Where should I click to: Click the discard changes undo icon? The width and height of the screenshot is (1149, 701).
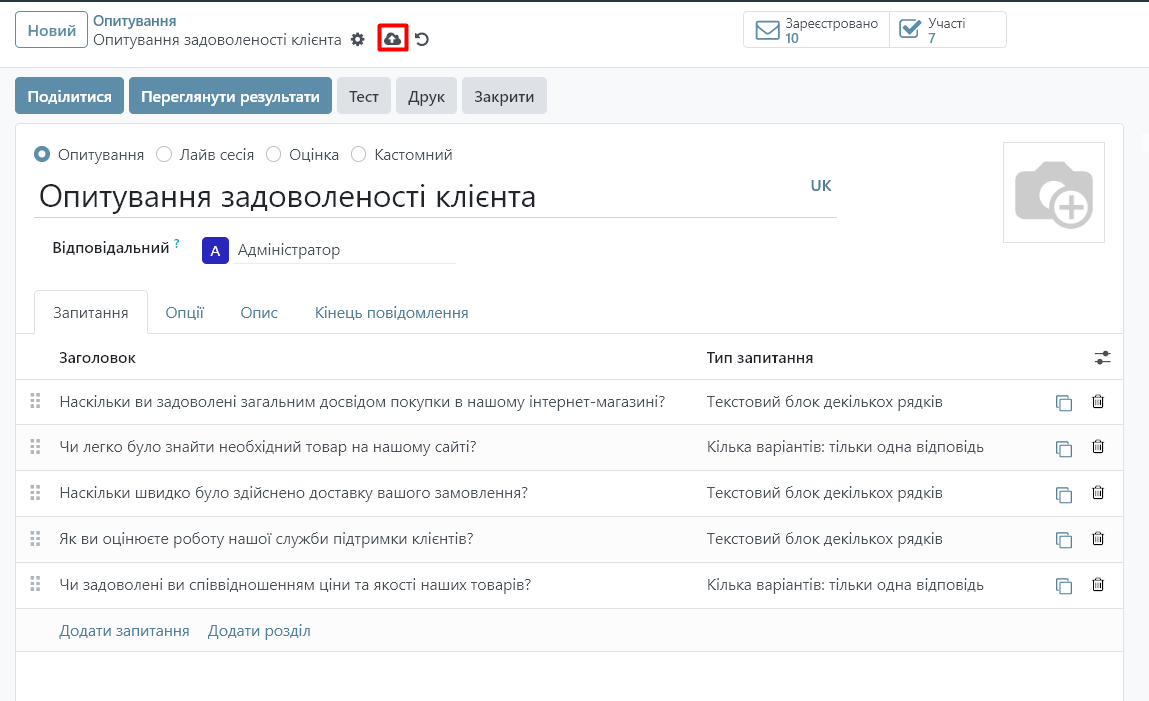pyautogui.click(x=422, y=39)
